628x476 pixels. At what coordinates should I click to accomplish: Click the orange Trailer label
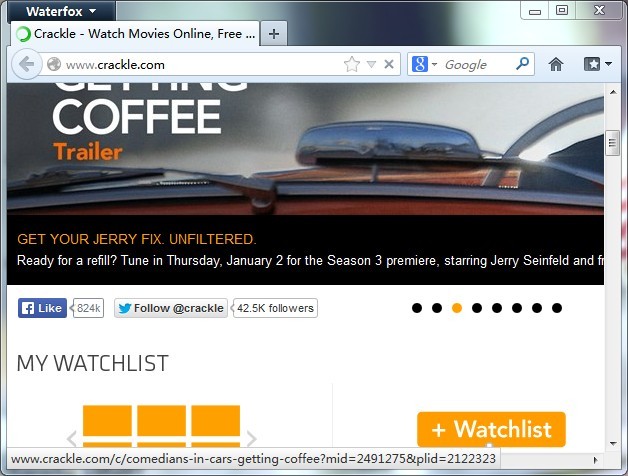pyautogui.click(x=88, y=152)
